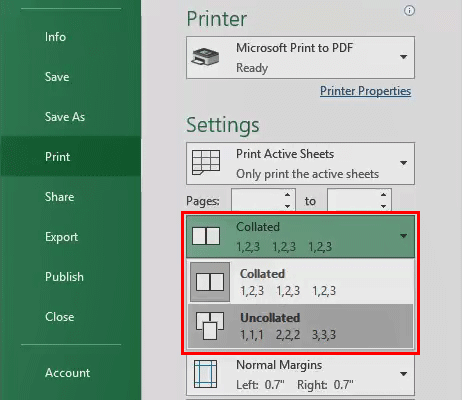Click the 'Only print the active sheets' text
Image resolution: width=462 pixels, height=400 pixels.
coord(307,174)
